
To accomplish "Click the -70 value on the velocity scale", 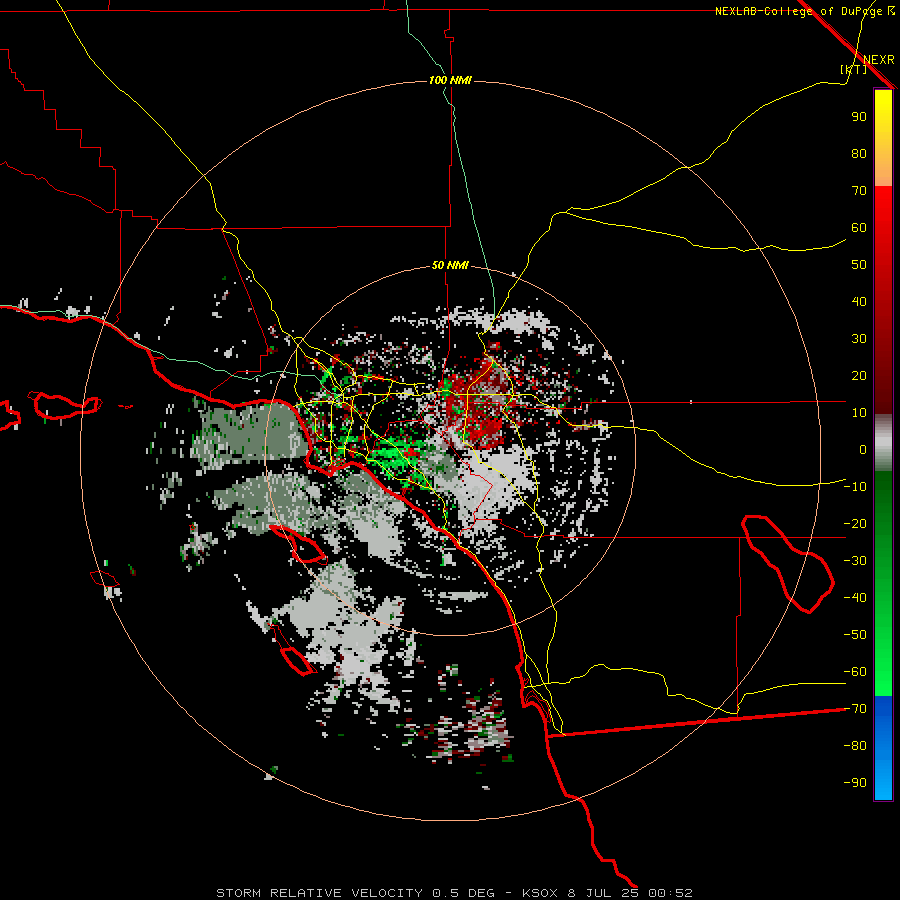I will point(855,709).
